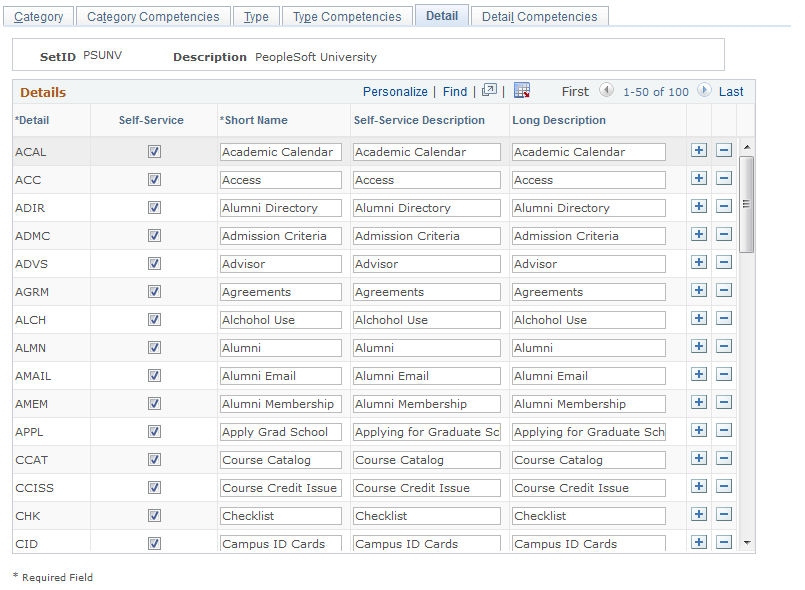805x590 pixels.
Task: Add a row after ADVS detail
Action: 699,262
